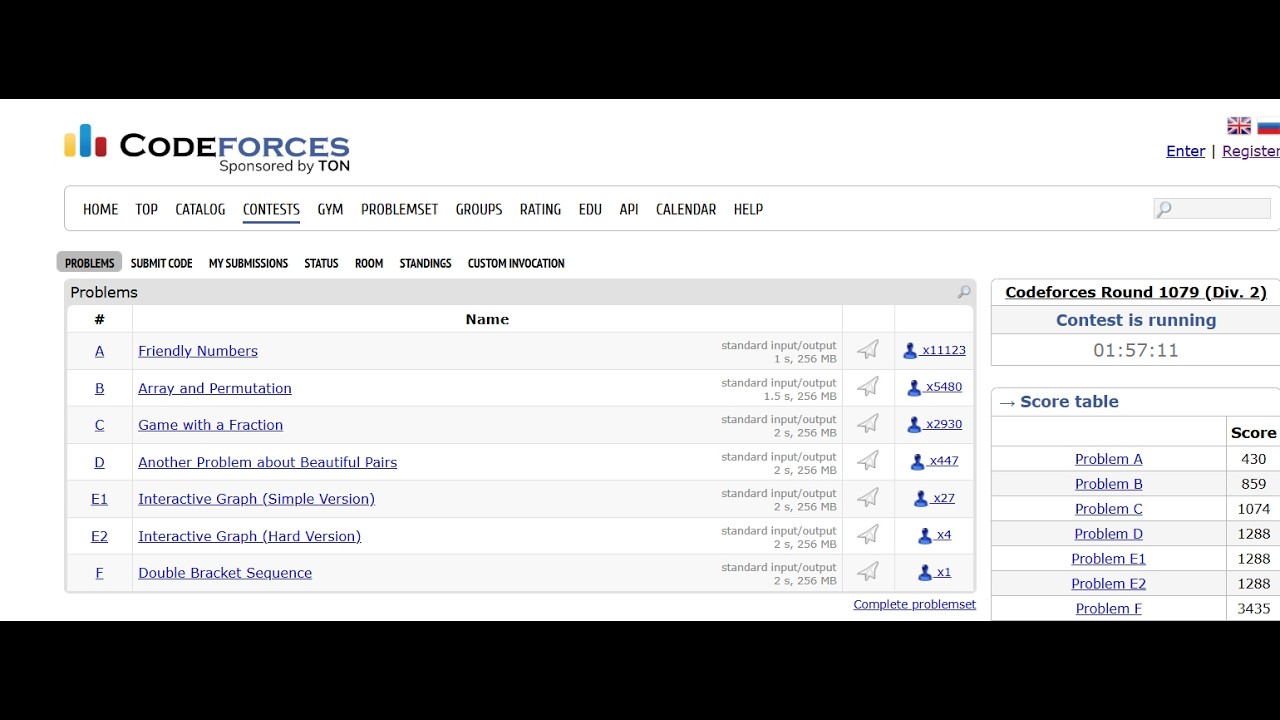Screen dimensions: 1280x720
Task: Select the ROOM tab
Action: tap(369, 263)
